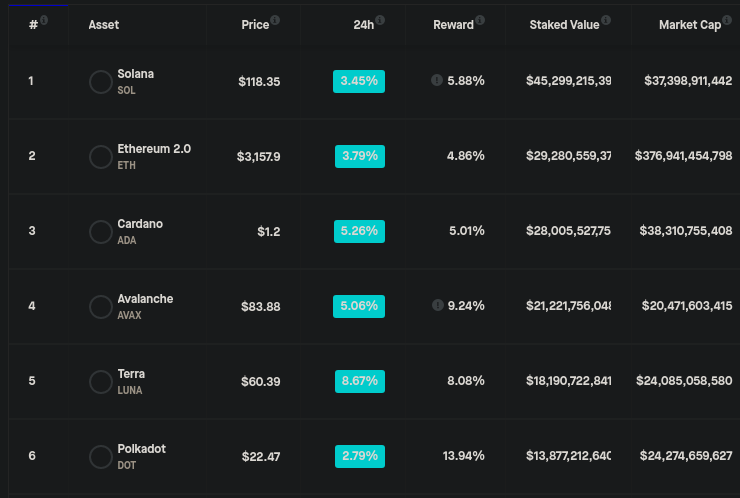Click Polkadot's staked value cell
The width and height of the screenshot is (740, 498).
[x=568, y=456]
